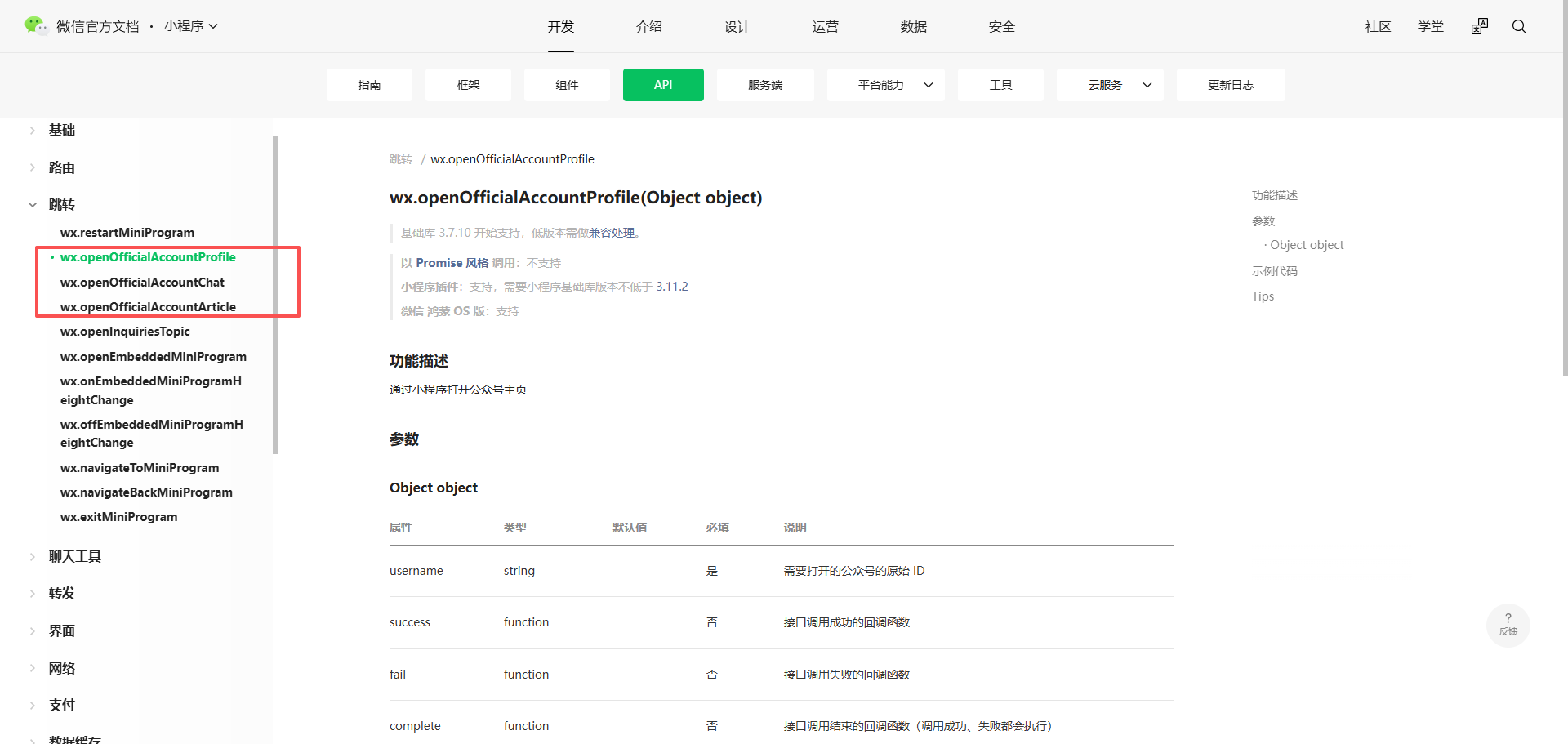Expand the 界面 sidebar section
The image size is (1568, 744).
62,630
